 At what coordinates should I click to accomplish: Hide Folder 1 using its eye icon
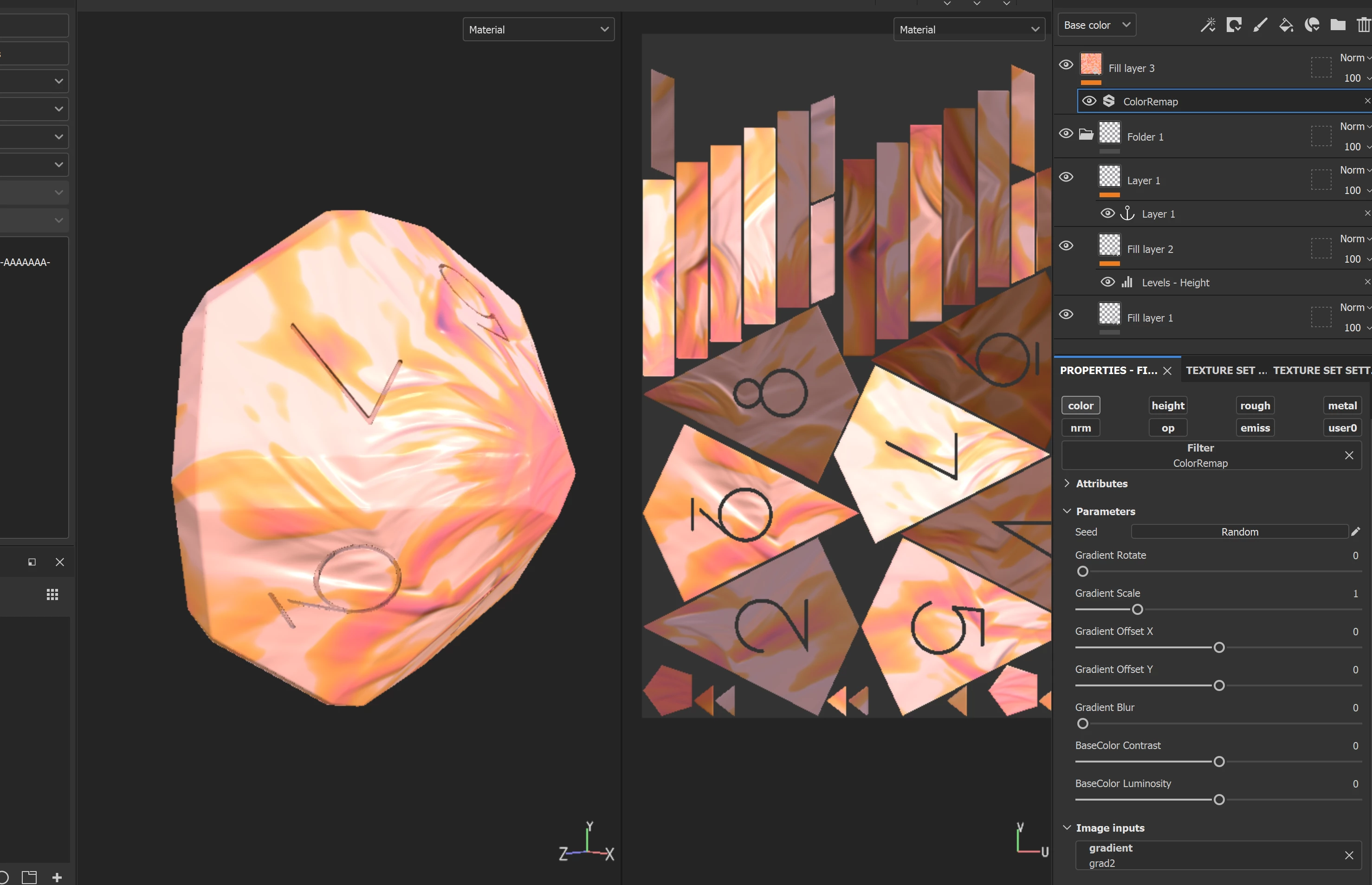click(x=1066, y=133)
